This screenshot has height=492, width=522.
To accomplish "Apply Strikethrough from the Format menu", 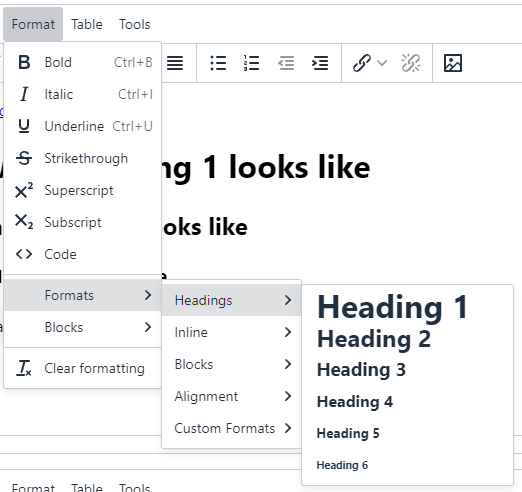I will [x=83, y=158].
